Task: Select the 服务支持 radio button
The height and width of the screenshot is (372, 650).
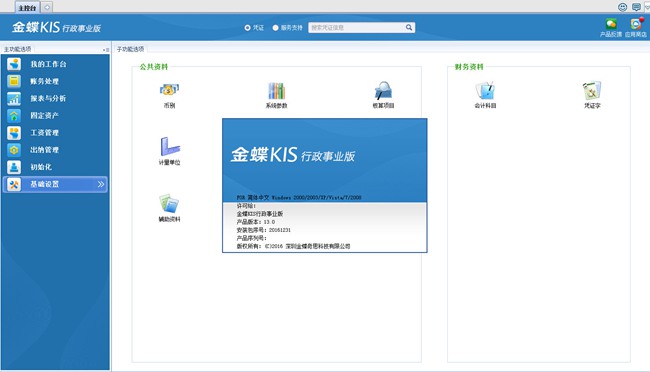Action: (275, 28)
